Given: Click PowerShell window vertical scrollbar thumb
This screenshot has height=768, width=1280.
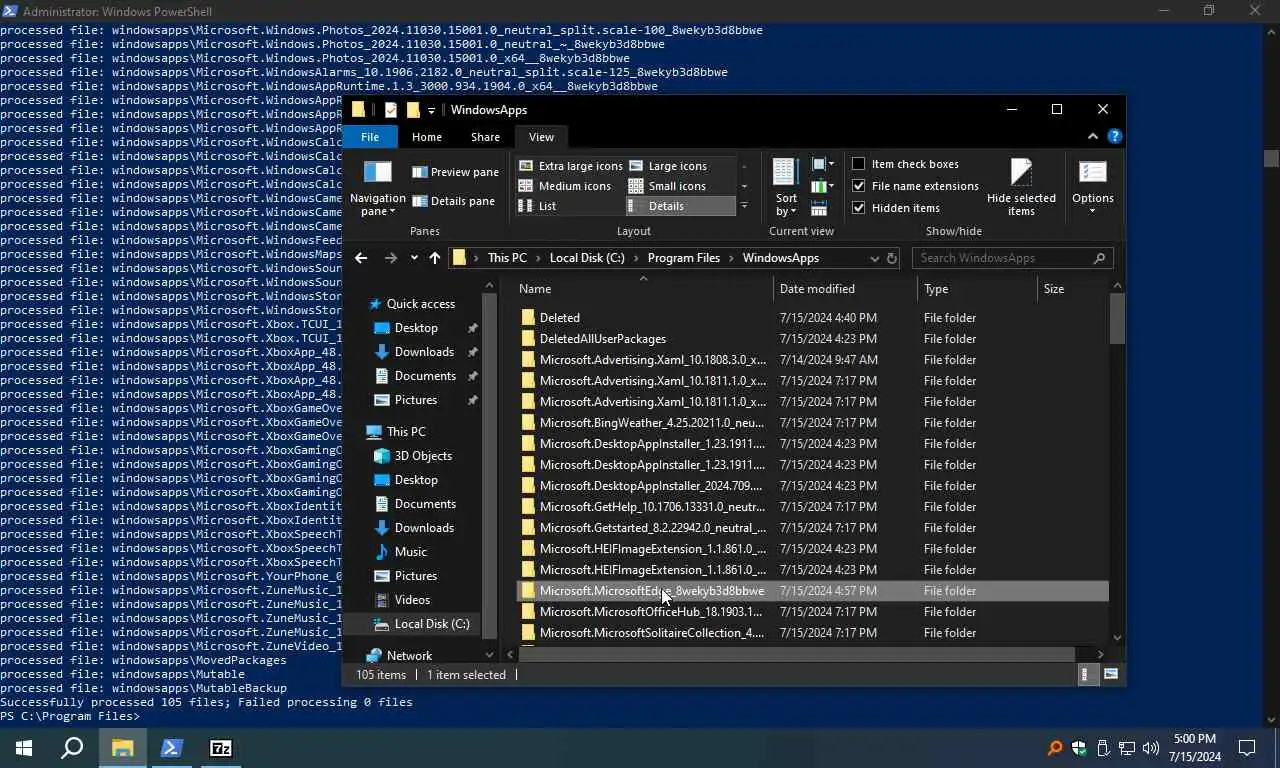Looking at the screenshot, I should 1271,158.
